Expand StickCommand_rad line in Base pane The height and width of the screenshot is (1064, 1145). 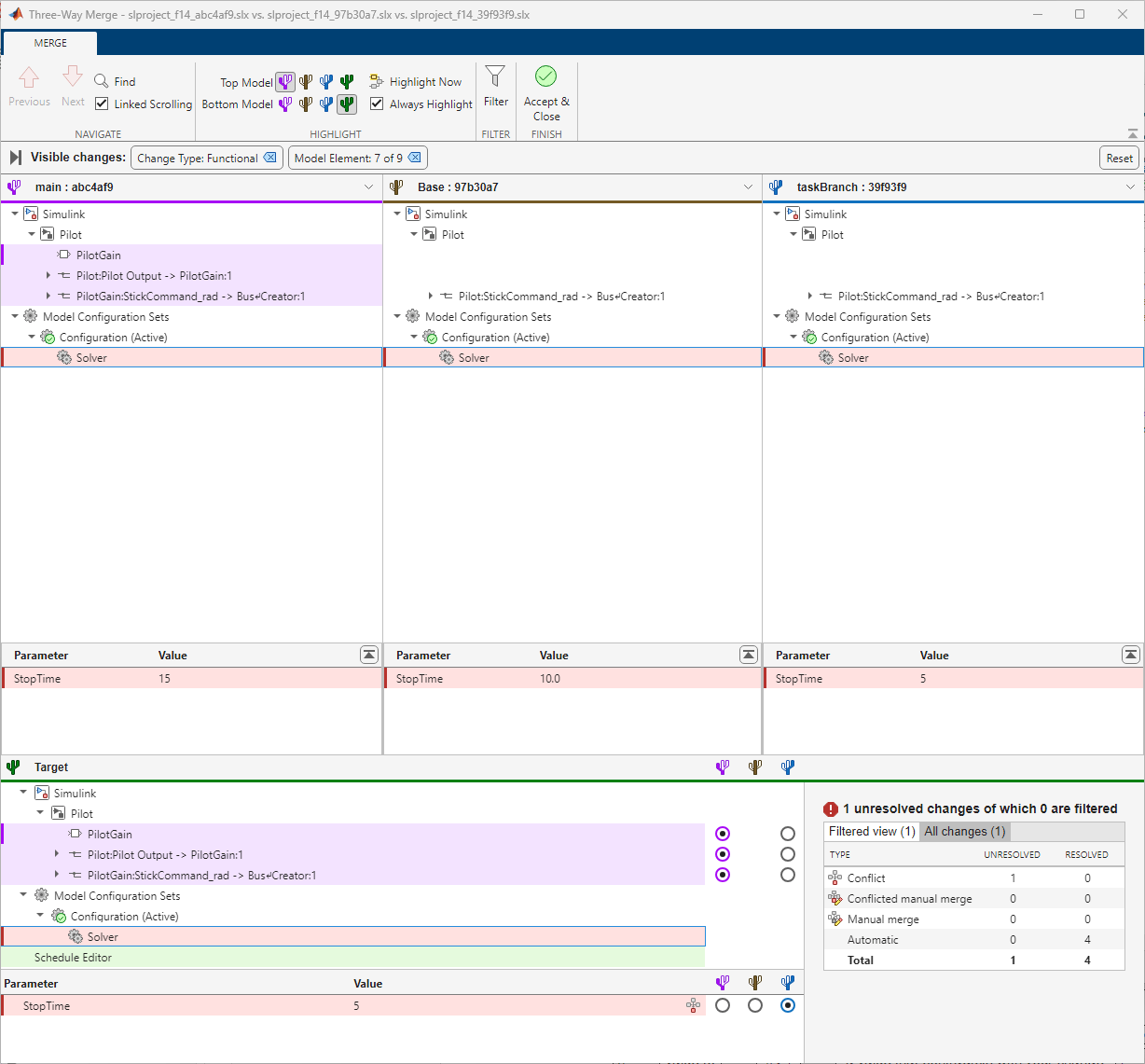(x=430, y=297)
